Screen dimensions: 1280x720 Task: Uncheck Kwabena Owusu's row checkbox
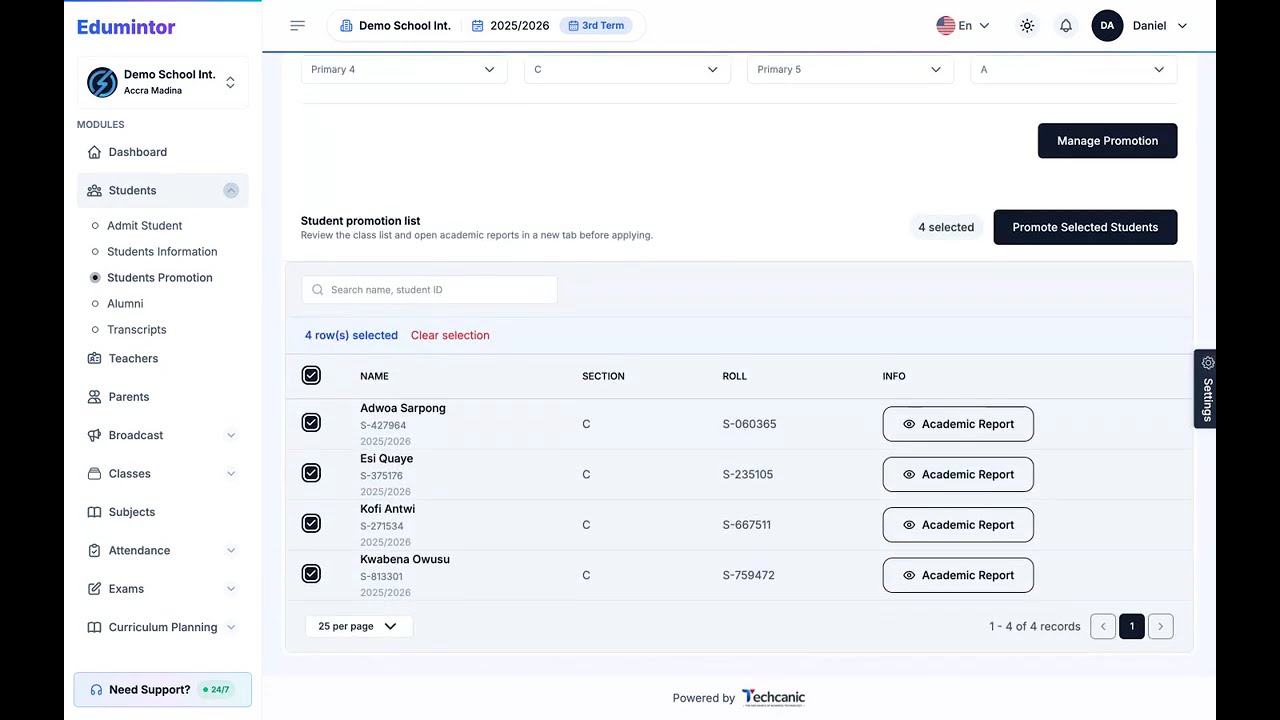pyautogui.click(x=311, y=574)
